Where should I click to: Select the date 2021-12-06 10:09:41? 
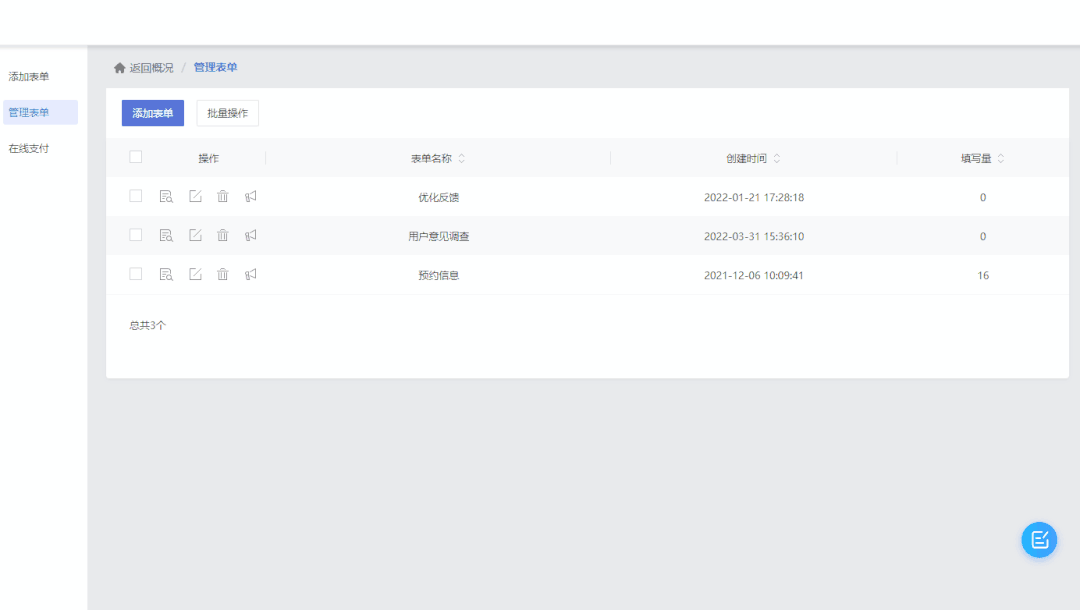coord(754,275)
